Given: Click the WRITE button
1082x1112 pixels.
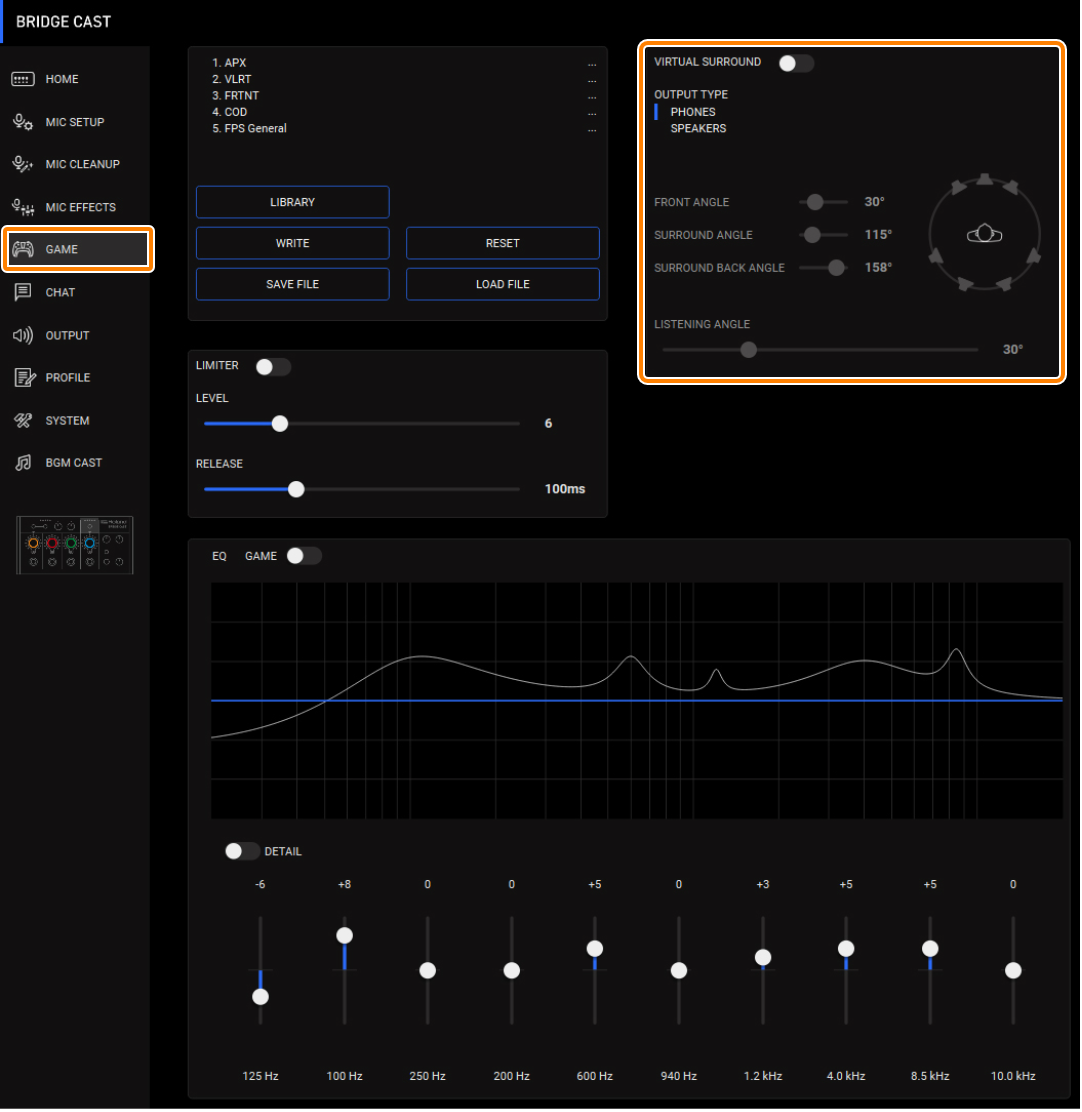Looking at the screenshot, I should [292, 243].
